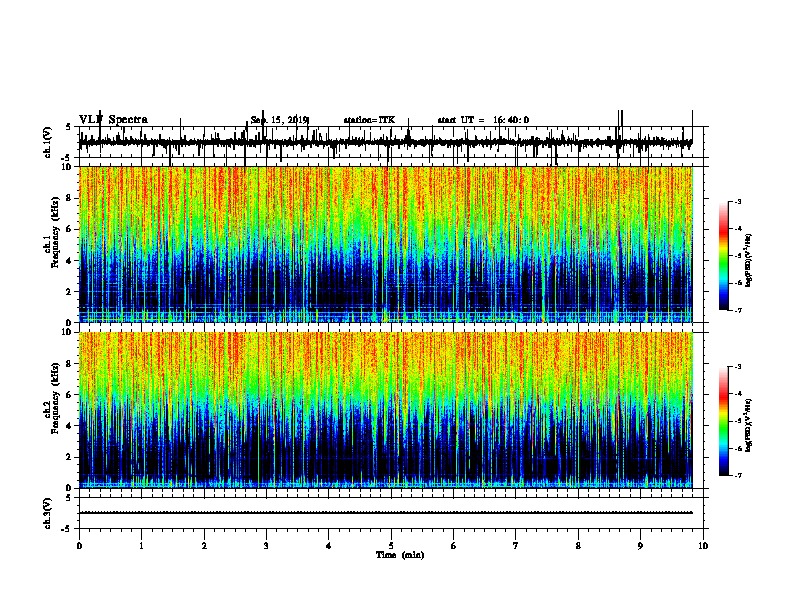Click the ch.2 "Frequency (kHz)" axis label
792x612 pixels.
pyautogui.click(x=55, y=398)
